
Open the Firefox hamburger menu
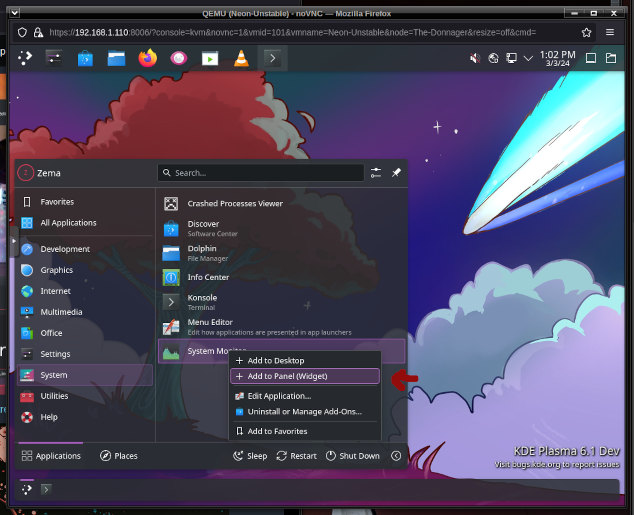coord(610,32)
